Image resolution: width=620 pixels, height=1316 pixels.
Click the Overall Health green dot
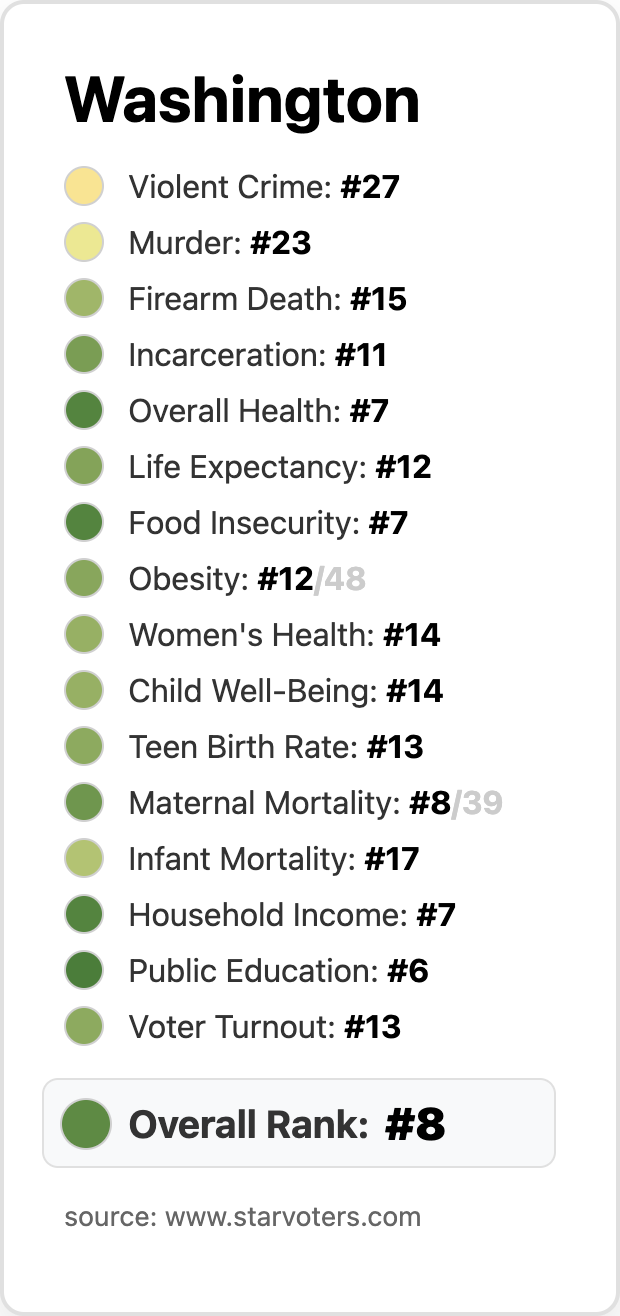click(x=84, y=411)
